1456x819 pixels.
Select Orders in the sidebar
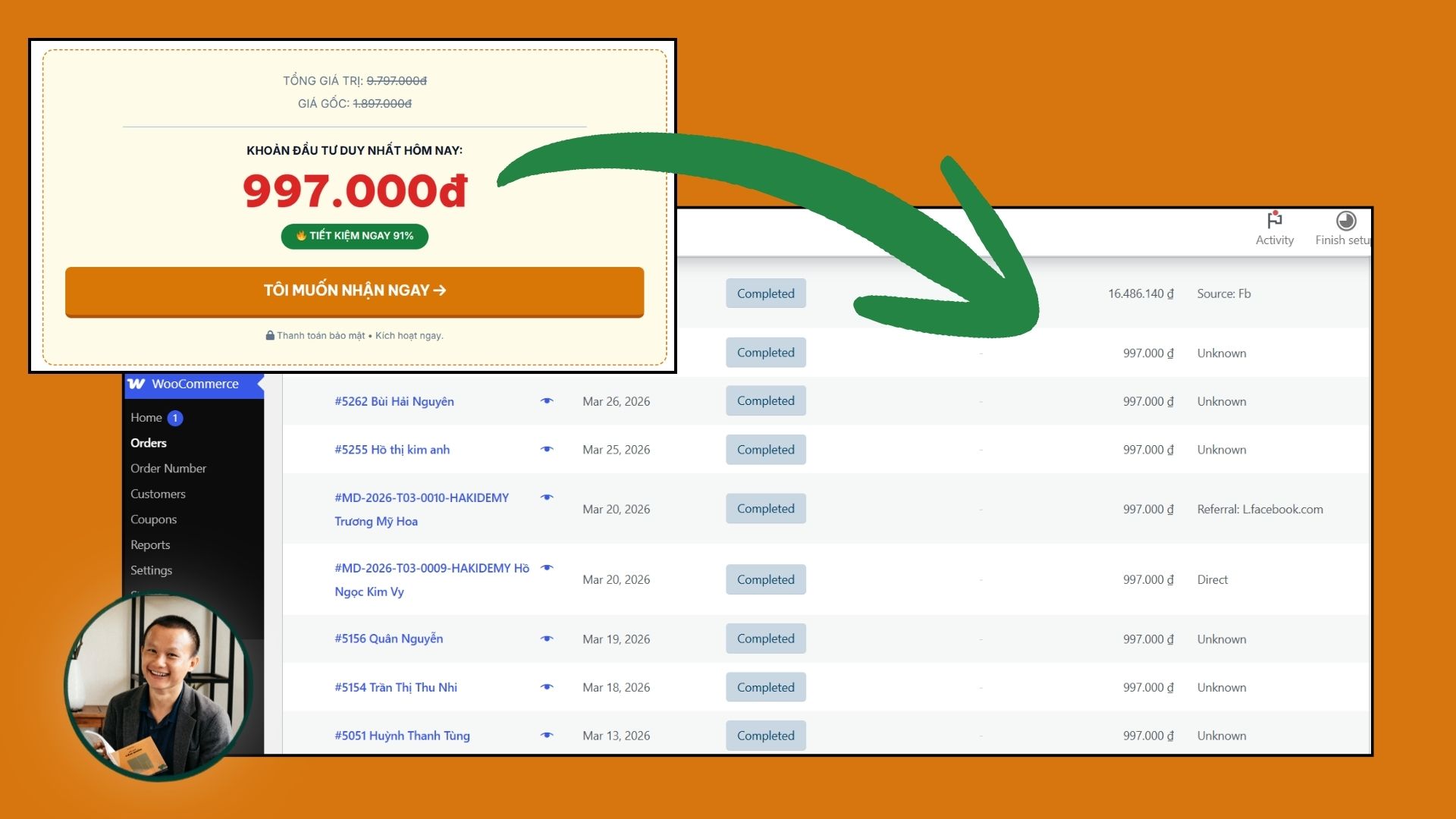coord(149,443)
